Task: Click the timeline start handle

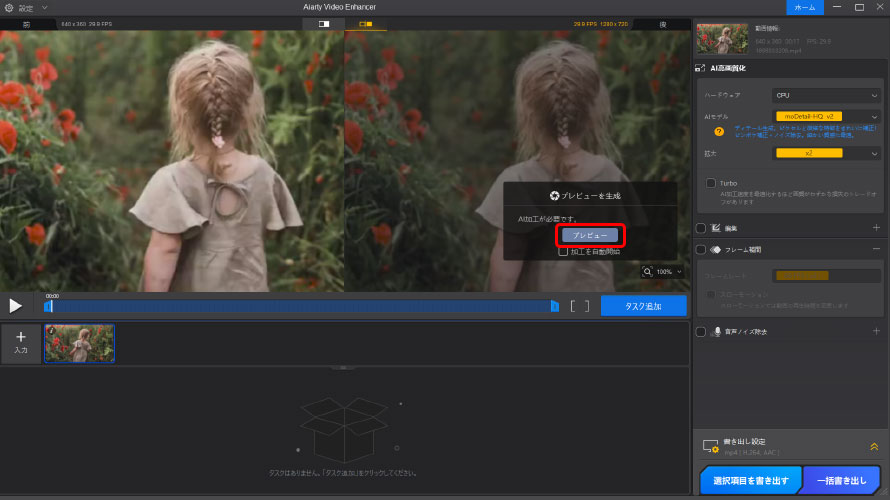Action: [x=48, y=306]
